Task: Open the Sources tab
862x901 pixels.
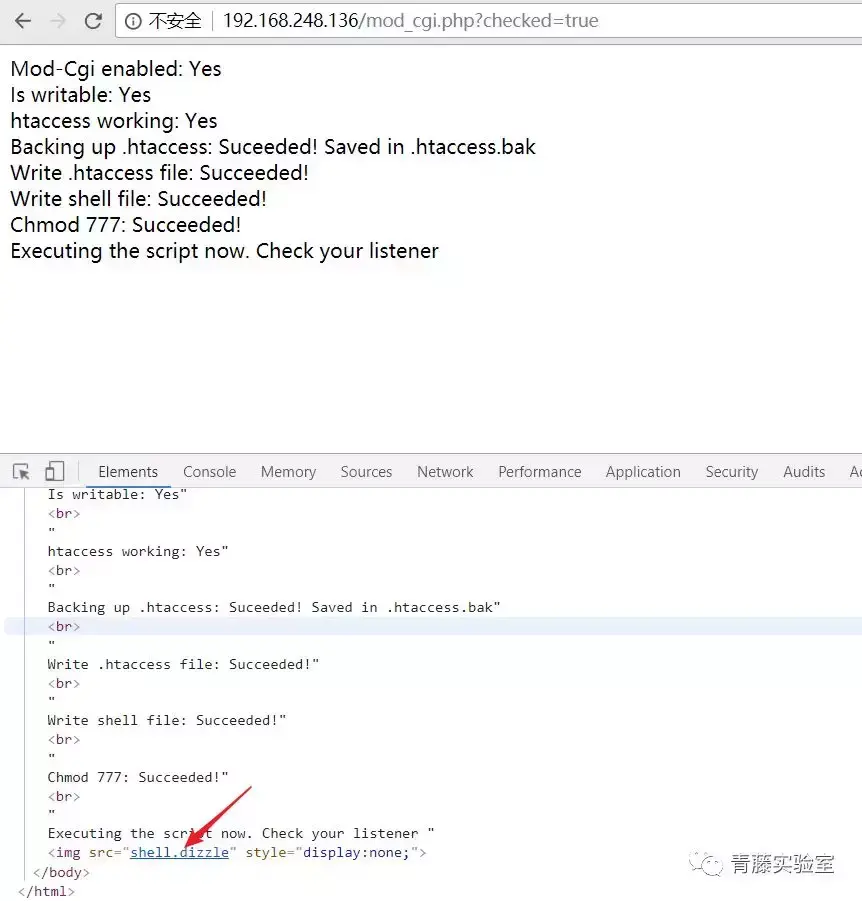Action: click(x=366, y=472)
